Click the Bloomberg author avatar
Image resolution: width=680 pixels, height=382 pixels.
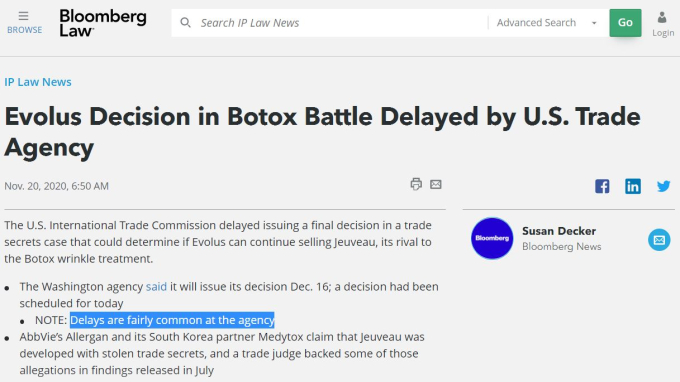tap(492, 238)
